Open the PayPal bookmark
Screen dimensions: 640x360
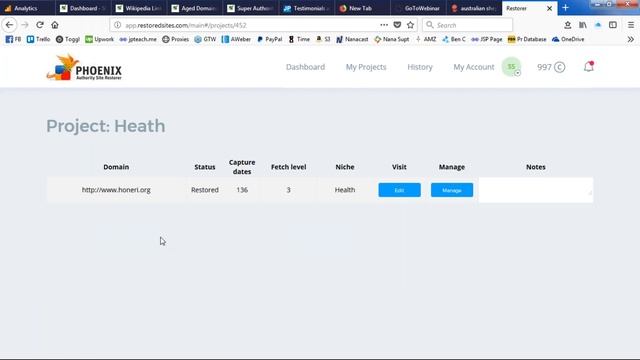pos(270,39)
